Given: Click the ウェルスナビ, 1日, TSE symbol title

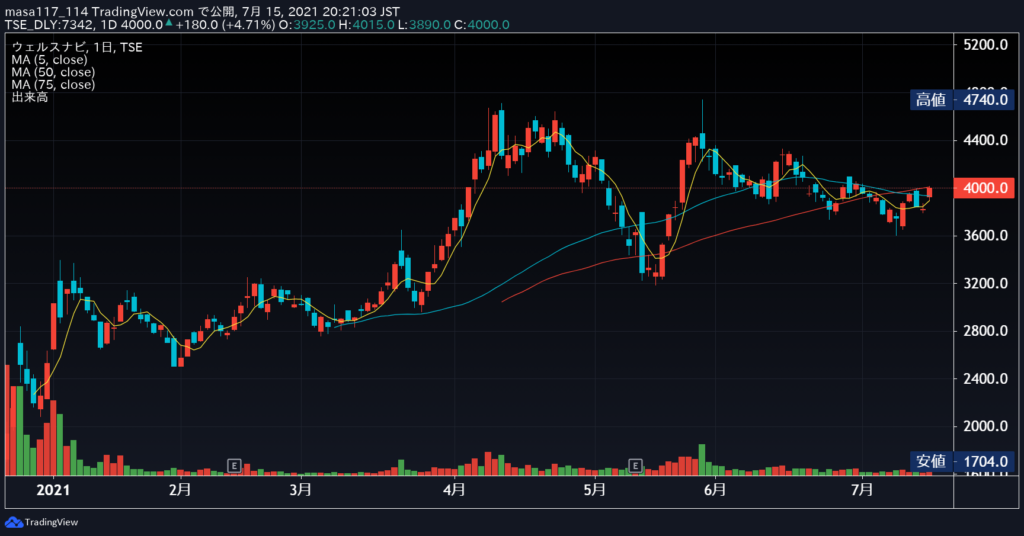Looking at the screenshot, I should pyautogui.click(x=76, y=47).
